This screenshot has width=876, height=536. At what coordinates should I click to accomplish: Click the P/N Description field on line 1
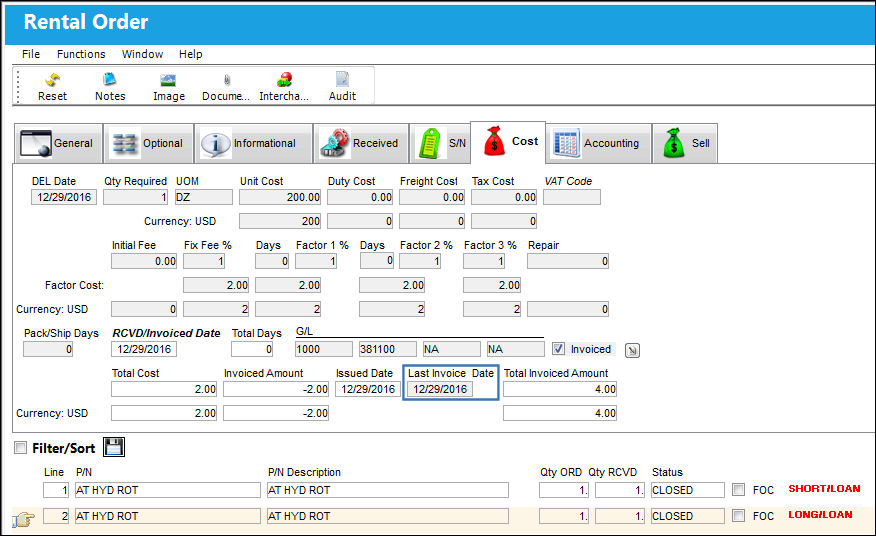pos(388,490)
